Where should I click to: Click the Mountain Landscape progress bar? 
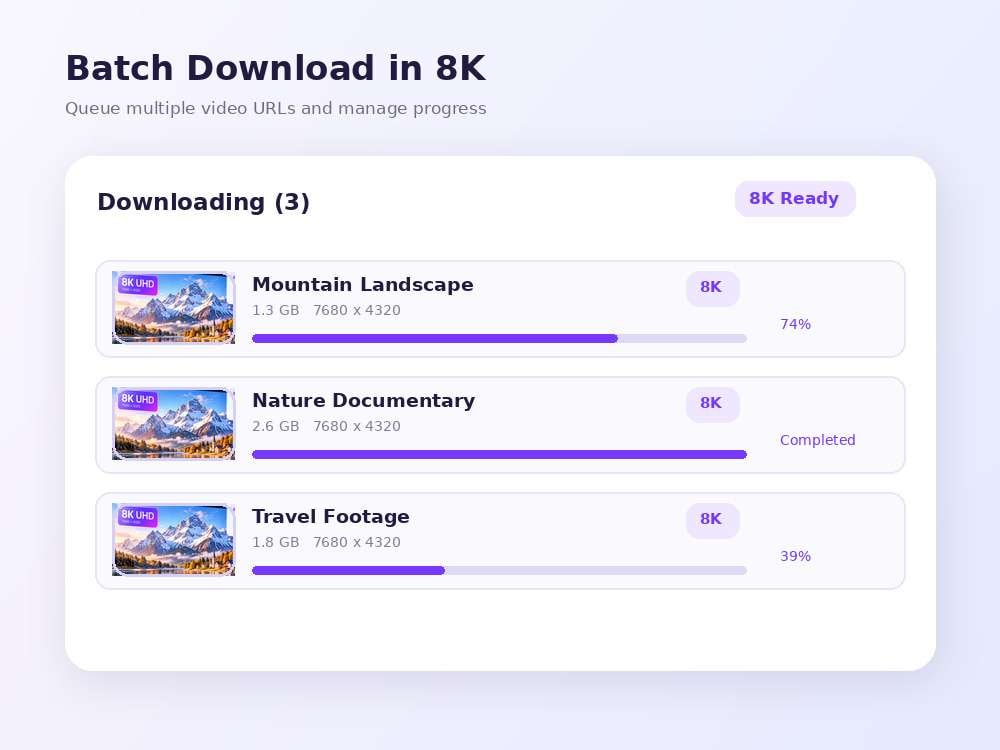coord(499,339)
